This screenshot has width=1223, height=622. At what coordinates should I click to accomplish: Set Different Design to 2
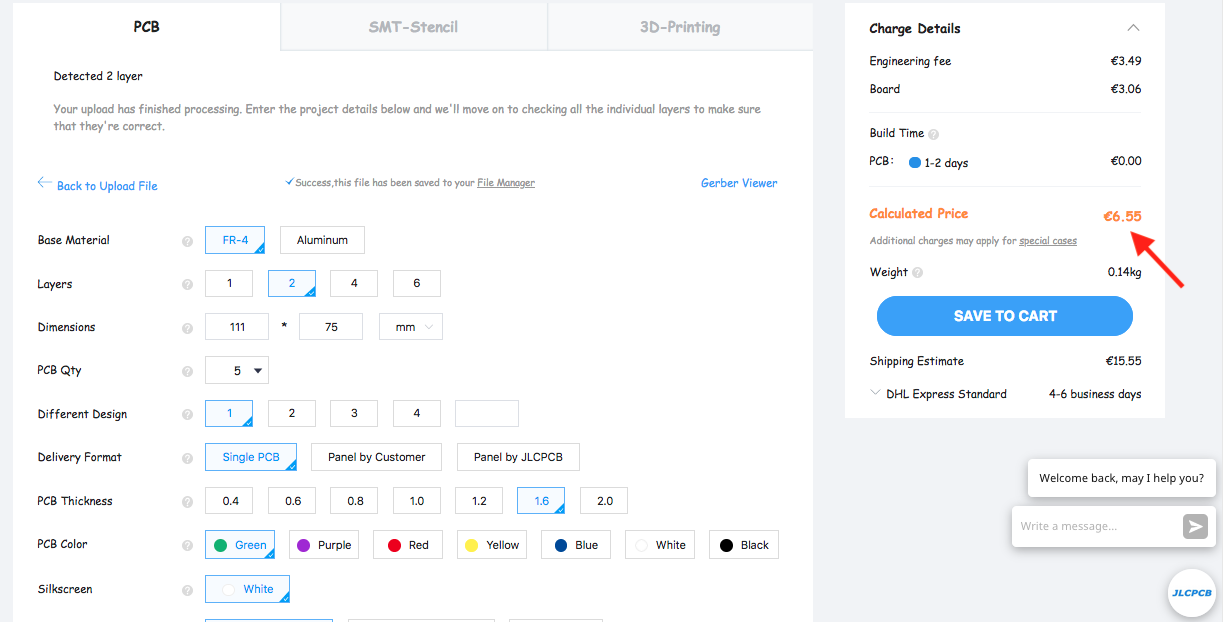tap(291, 414)
